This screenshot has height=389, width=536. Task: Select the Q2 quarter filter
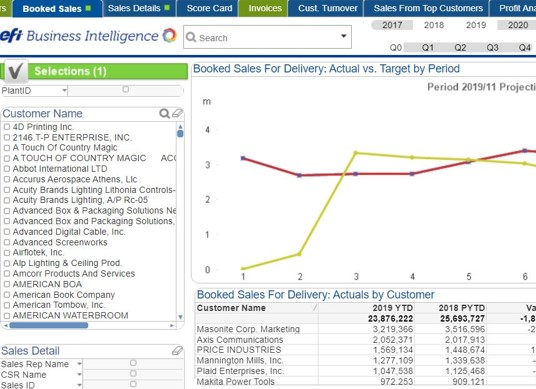[460, 47]
